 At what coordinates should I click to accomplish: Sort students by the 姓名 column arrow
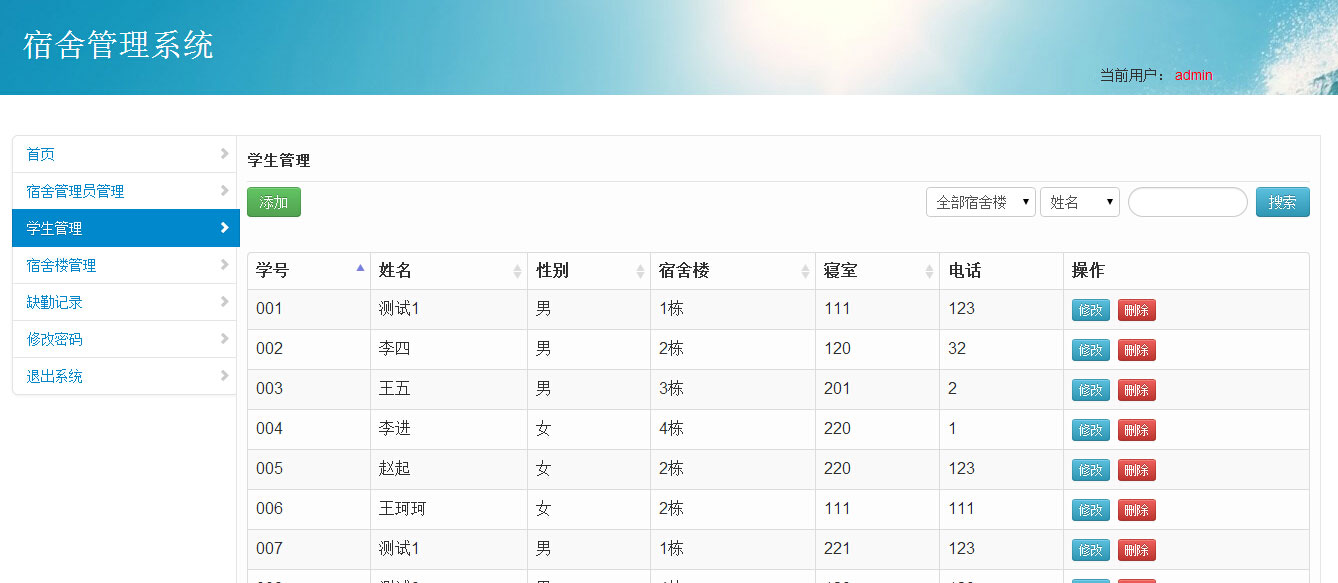tap(519, 270)
